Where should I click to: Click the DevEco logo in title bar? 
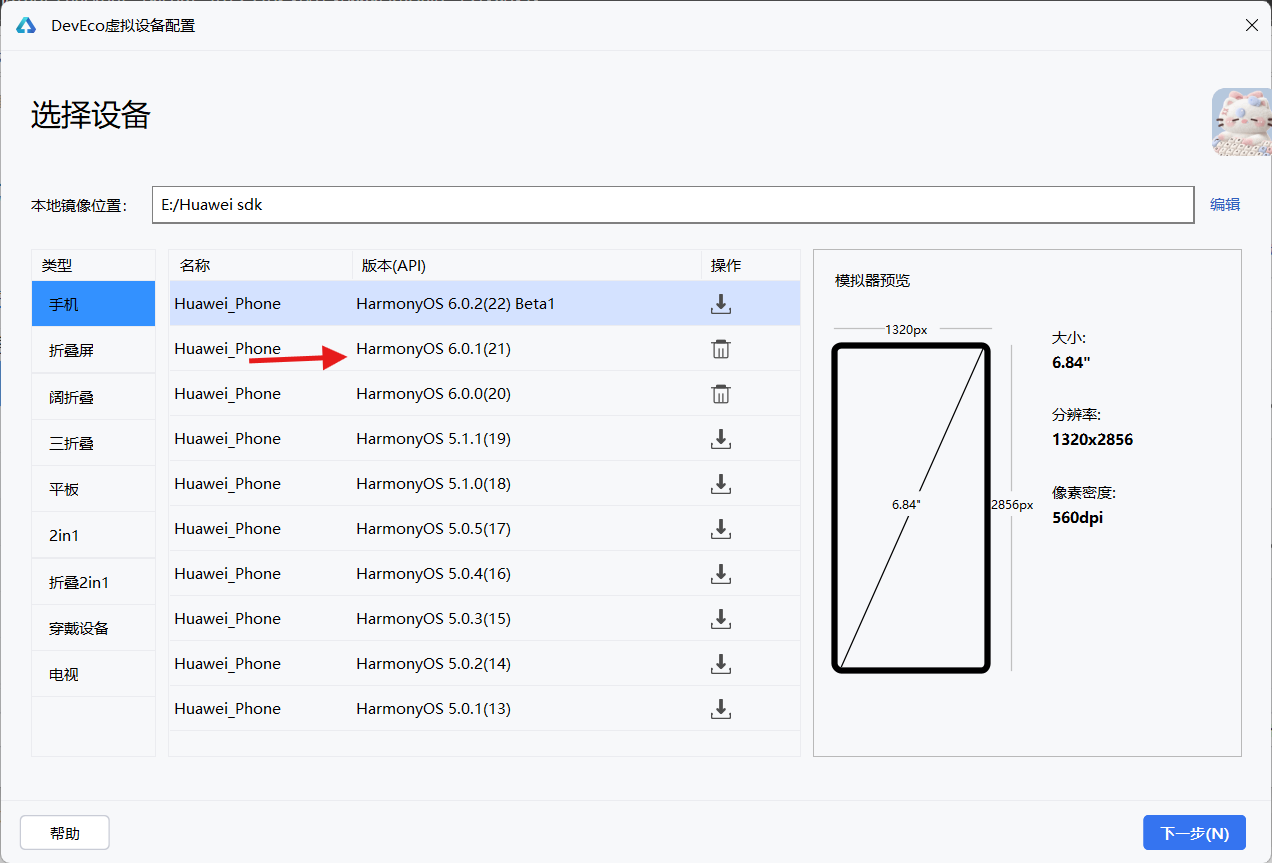26,25
